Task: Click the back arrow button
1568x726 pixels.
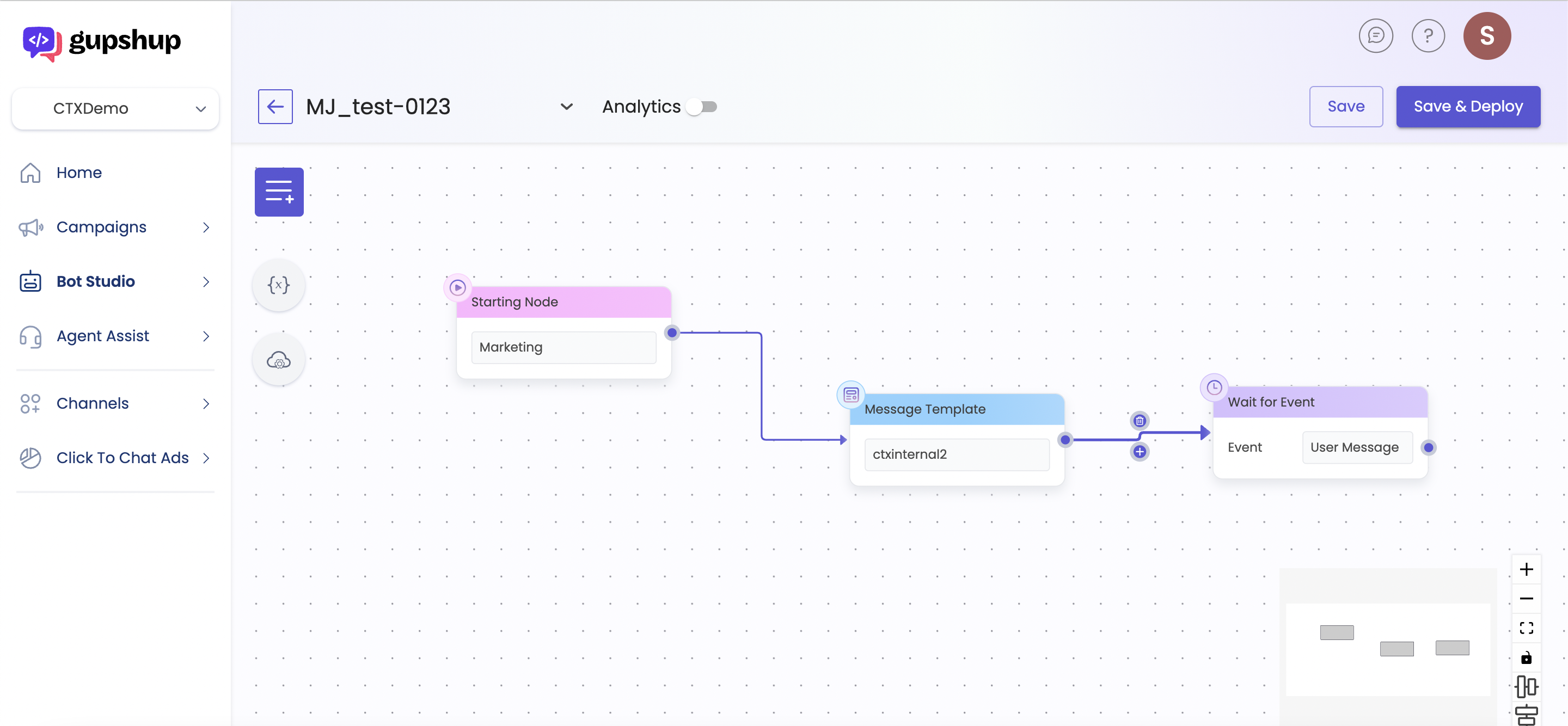Action: (275, 107)
